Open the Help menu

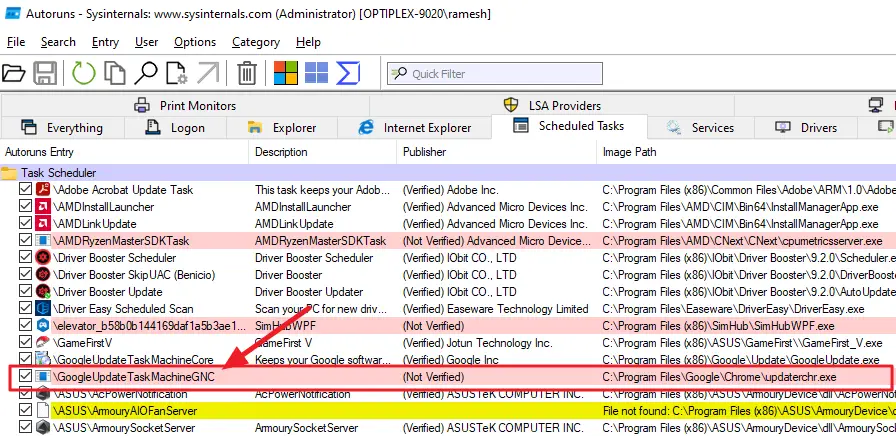pyautogui.click(x=308, y=42)
